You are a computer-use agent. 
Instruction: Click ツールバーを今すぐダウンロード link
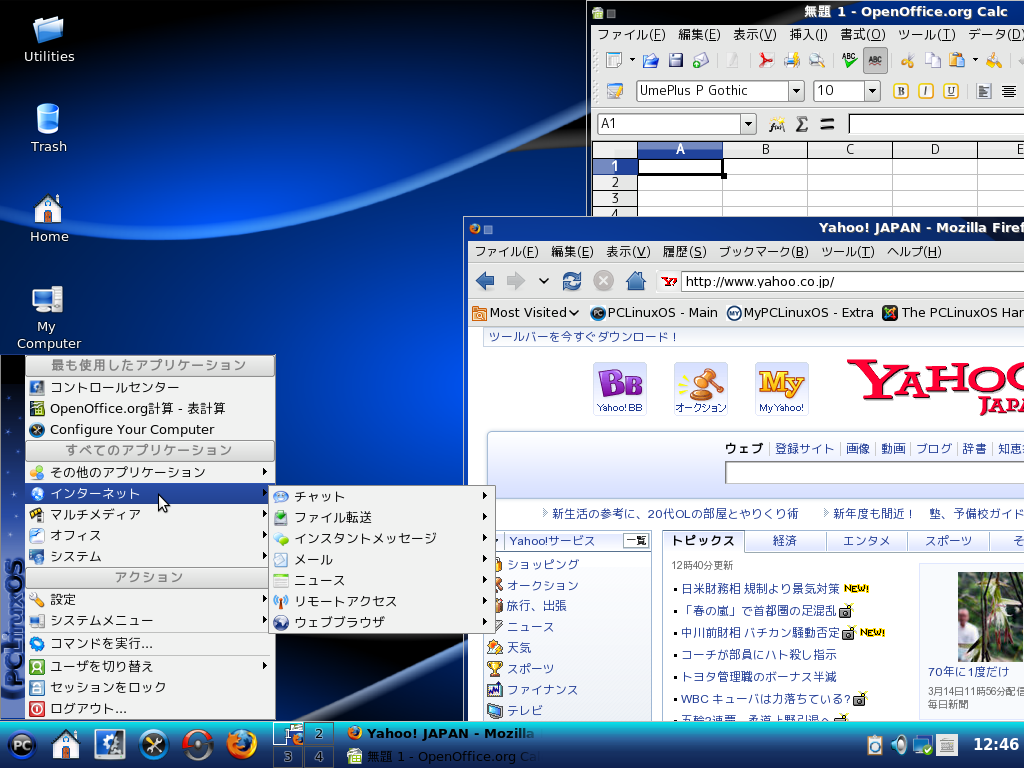pyautogui.click(x=583, y=337)
